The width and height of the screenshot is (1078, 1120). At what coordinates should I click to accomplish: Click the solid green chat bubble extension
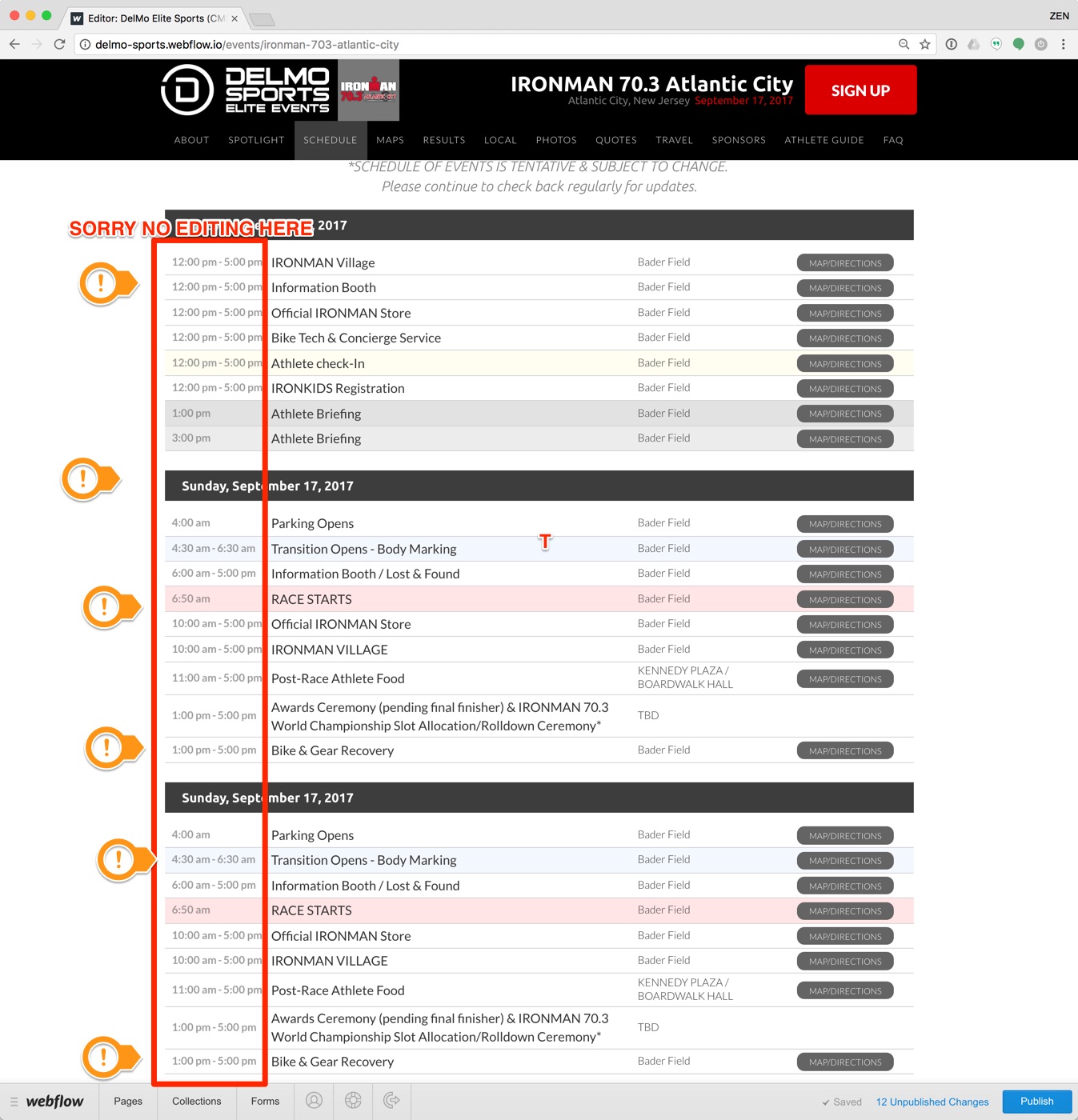coord(1018,44)
